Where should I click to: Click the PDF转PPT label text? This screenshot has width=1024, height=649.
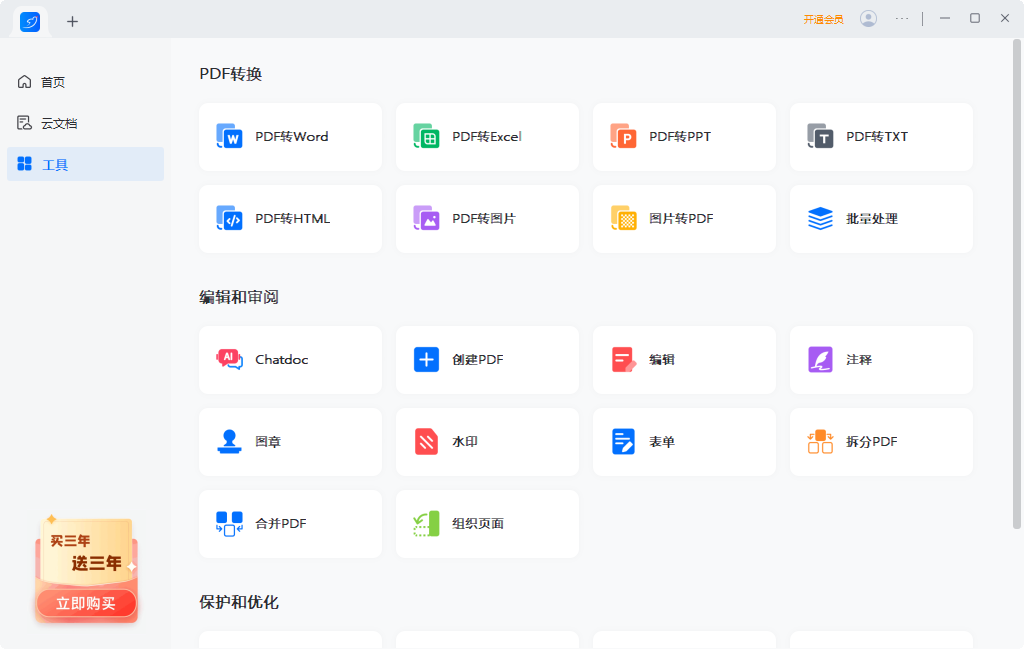tap(680, 136)
